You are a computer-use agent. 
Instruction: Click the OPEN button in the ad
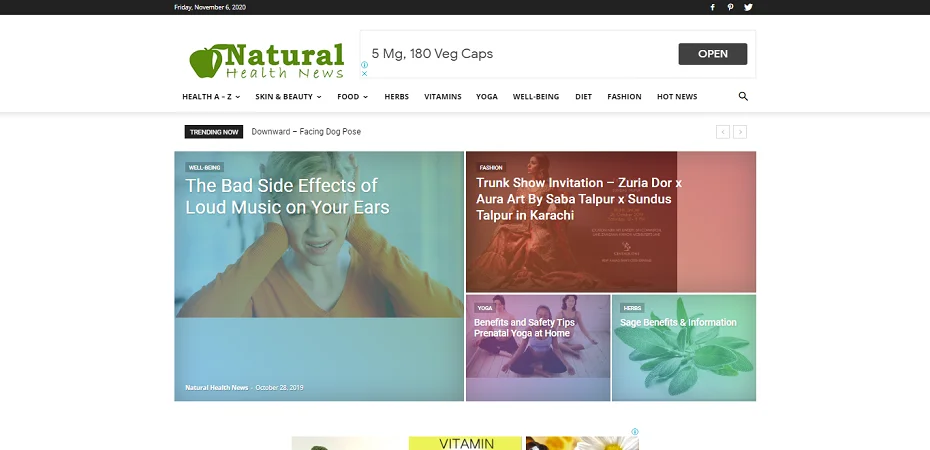tap(712, 54)
